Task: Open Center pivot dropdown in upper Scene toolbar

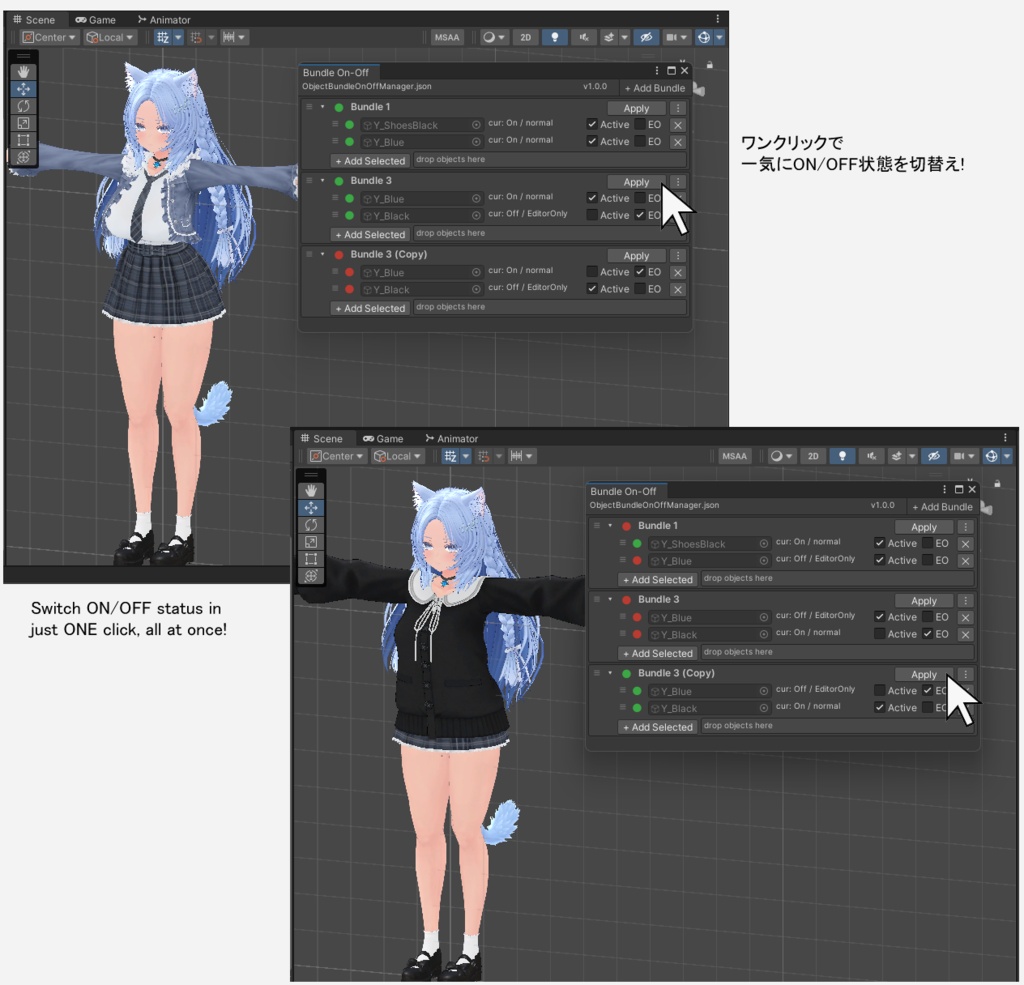Action: 50,37
